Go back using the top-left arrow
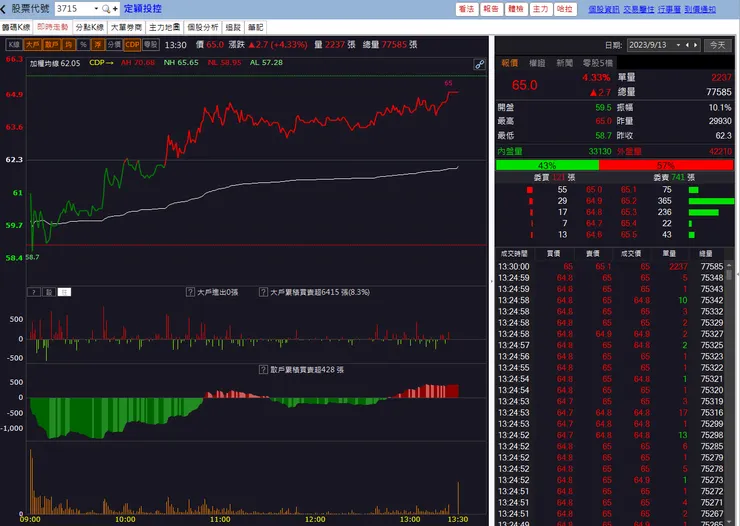 pos(4,9)
